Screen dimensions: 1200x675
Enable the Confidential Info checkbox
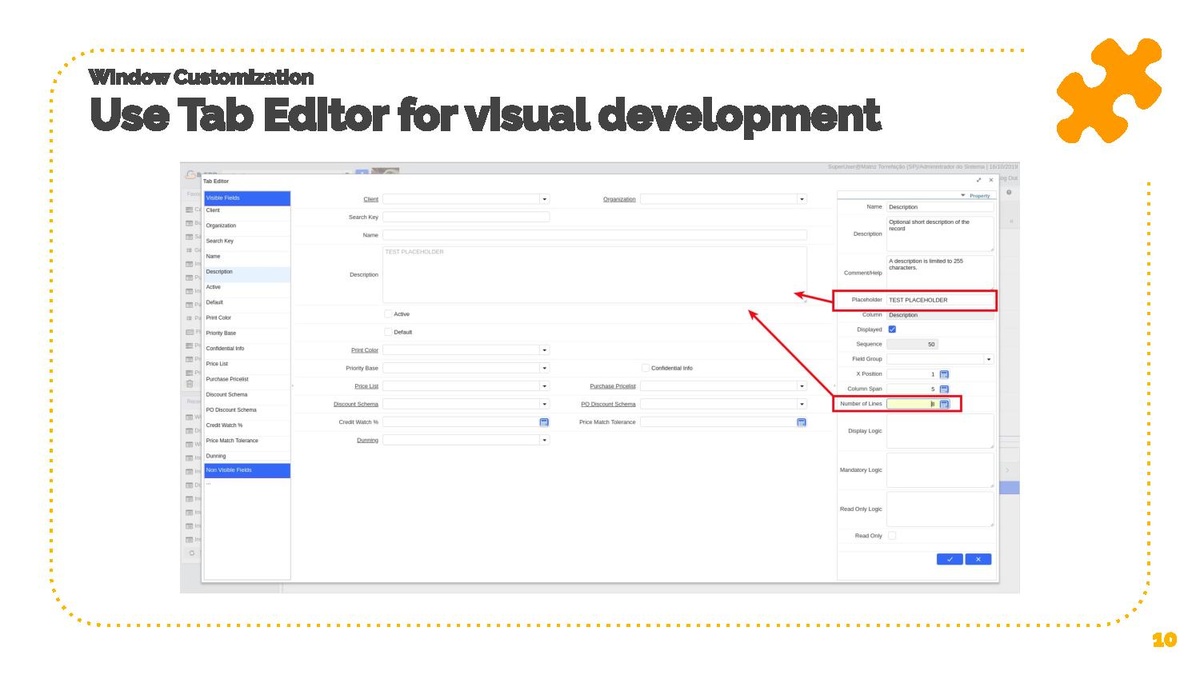click(645, 368)
